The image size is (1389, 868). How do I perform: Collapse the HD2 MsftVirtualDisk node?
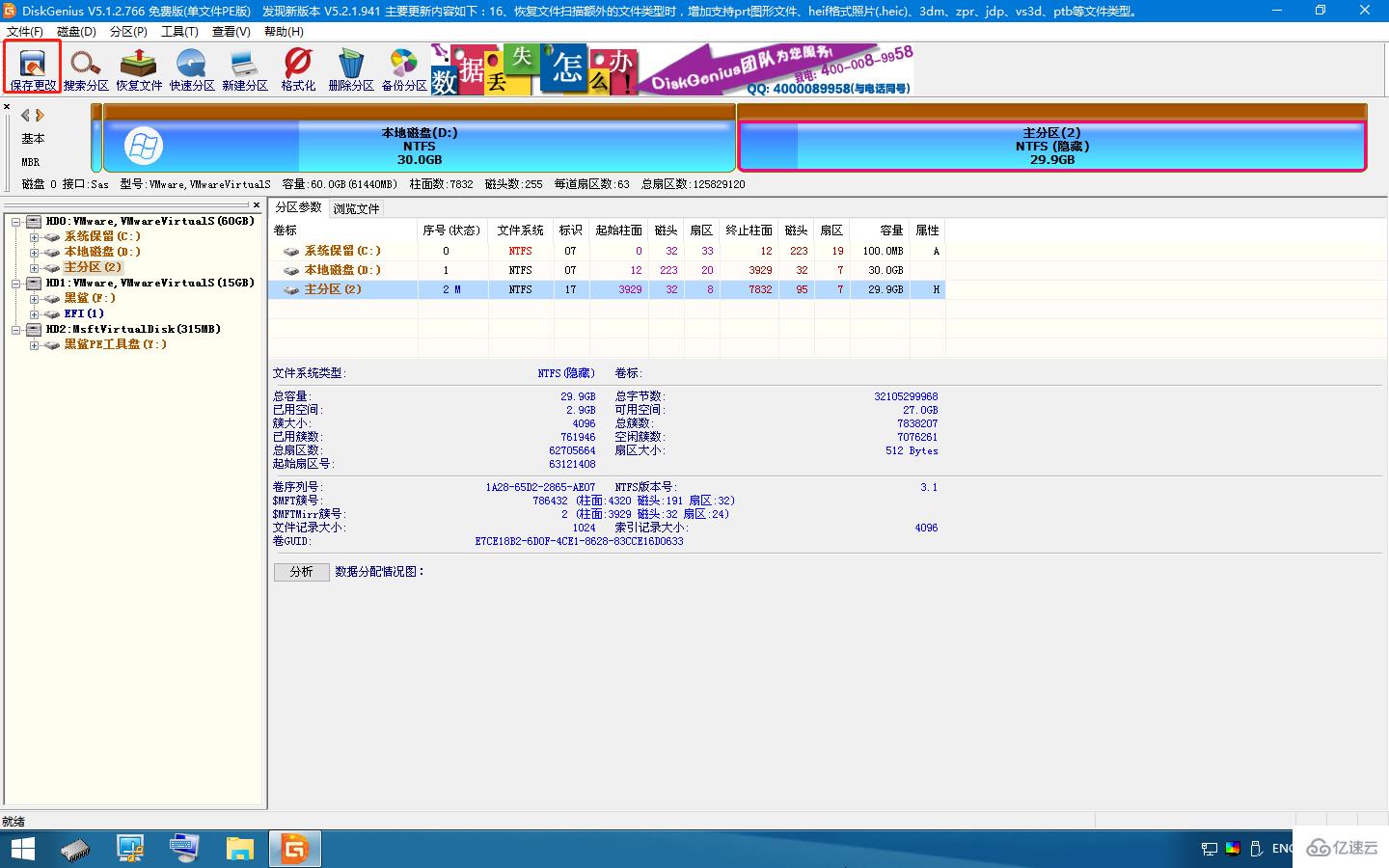[x=16, y=330]
